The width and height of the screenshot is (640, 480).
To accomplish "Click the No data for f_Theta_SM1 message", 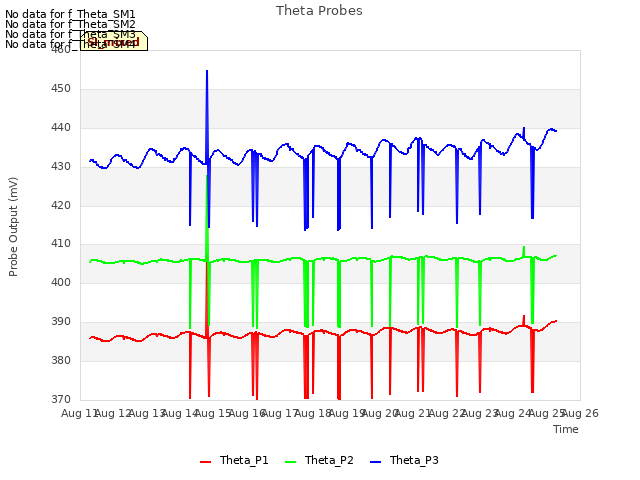I will click(70, 14).
